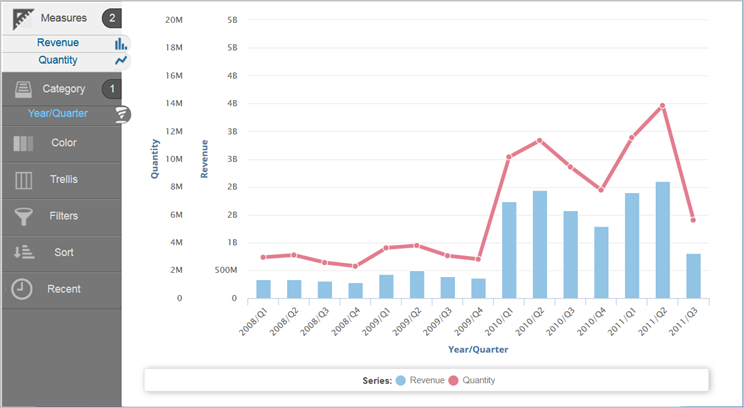This screenshot has width=744, height=408.
Task: Click the line chart icon beside Quantity
Action: point(121,60)
